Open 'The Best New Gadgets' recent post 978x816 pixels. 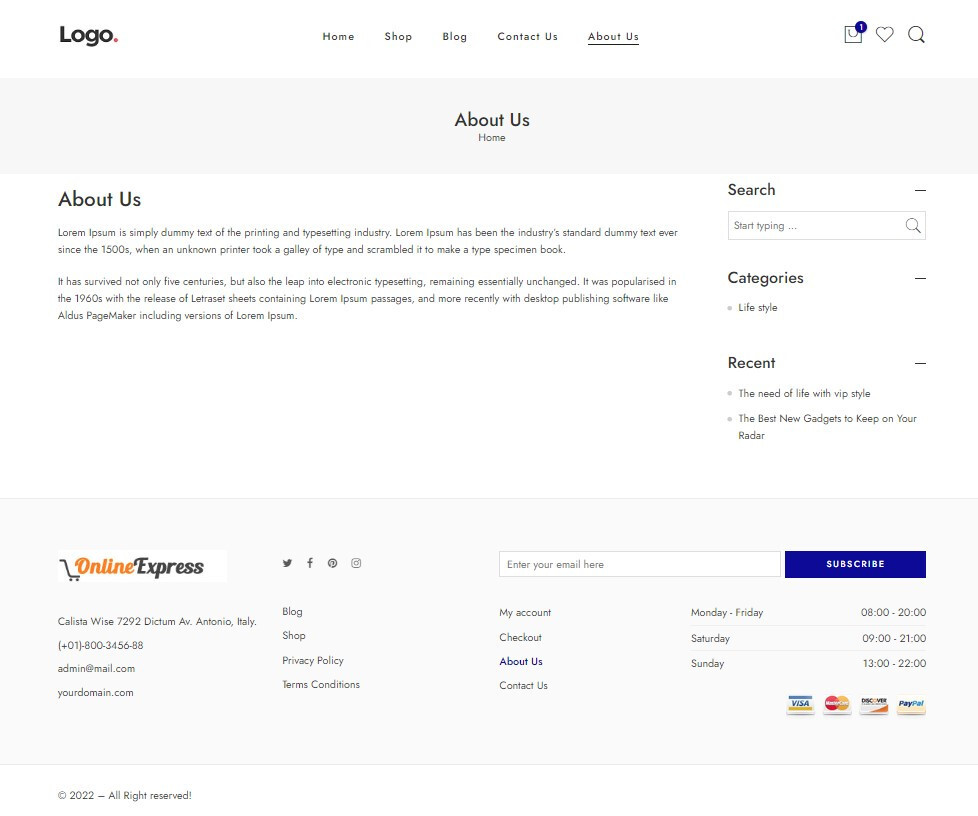(827, 427)
